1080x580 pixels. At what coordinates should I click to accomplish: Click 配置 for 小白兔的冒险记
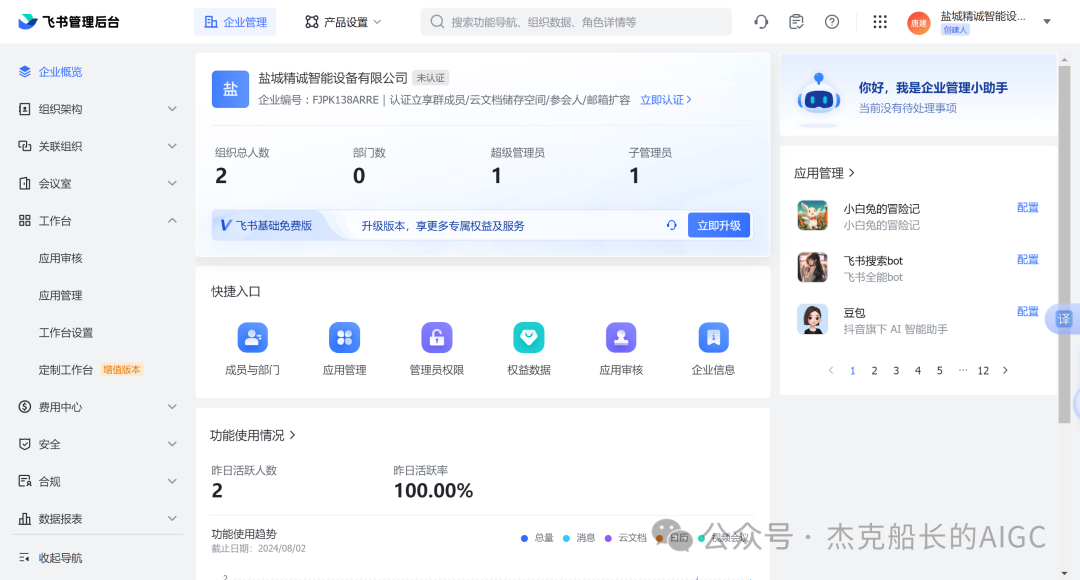pyautogui.click(x=1028, y=207)
